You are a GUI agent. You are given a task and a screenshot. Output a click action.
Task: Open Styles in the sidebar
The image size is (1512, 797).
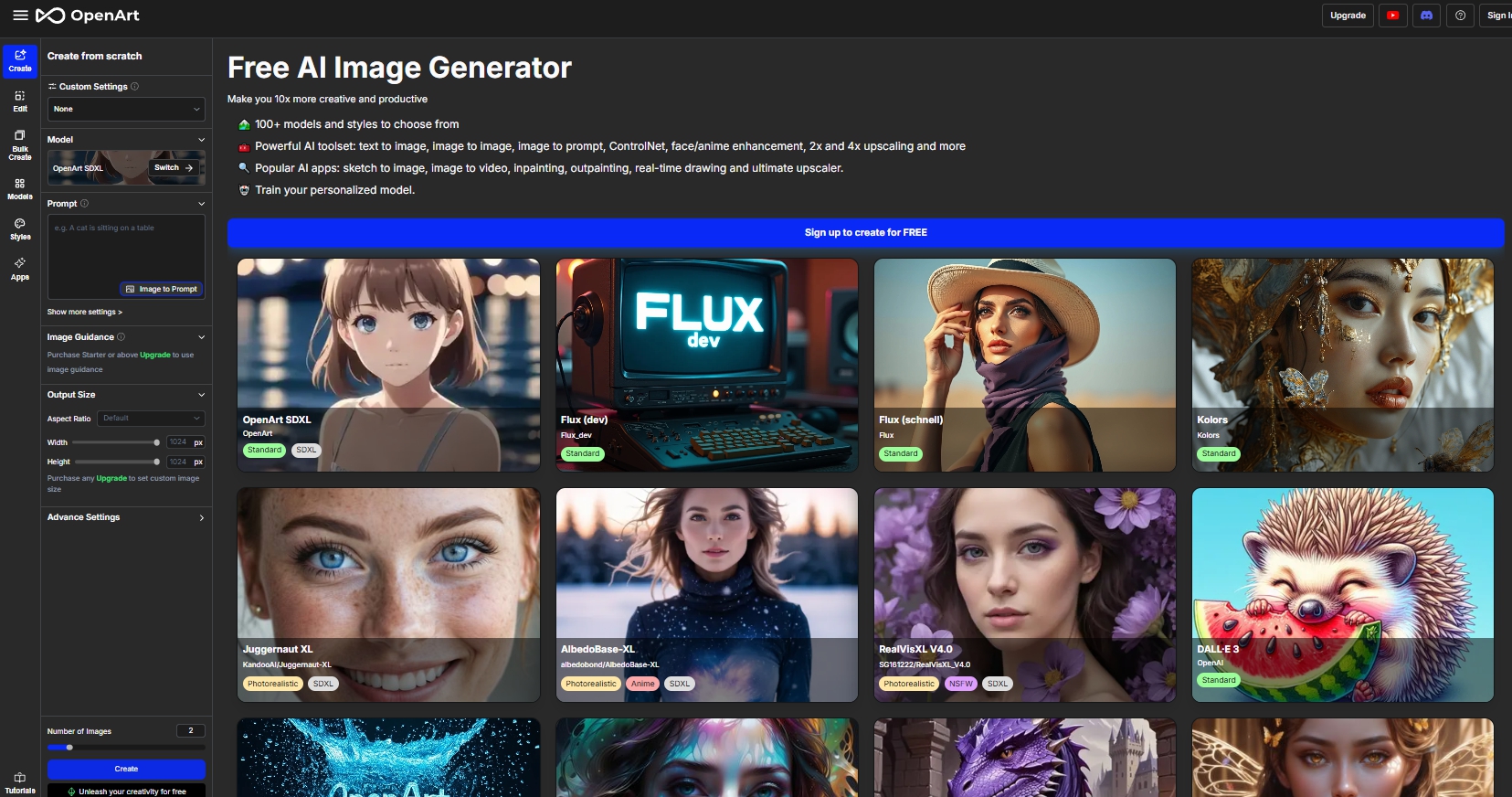tap(20, 229)
